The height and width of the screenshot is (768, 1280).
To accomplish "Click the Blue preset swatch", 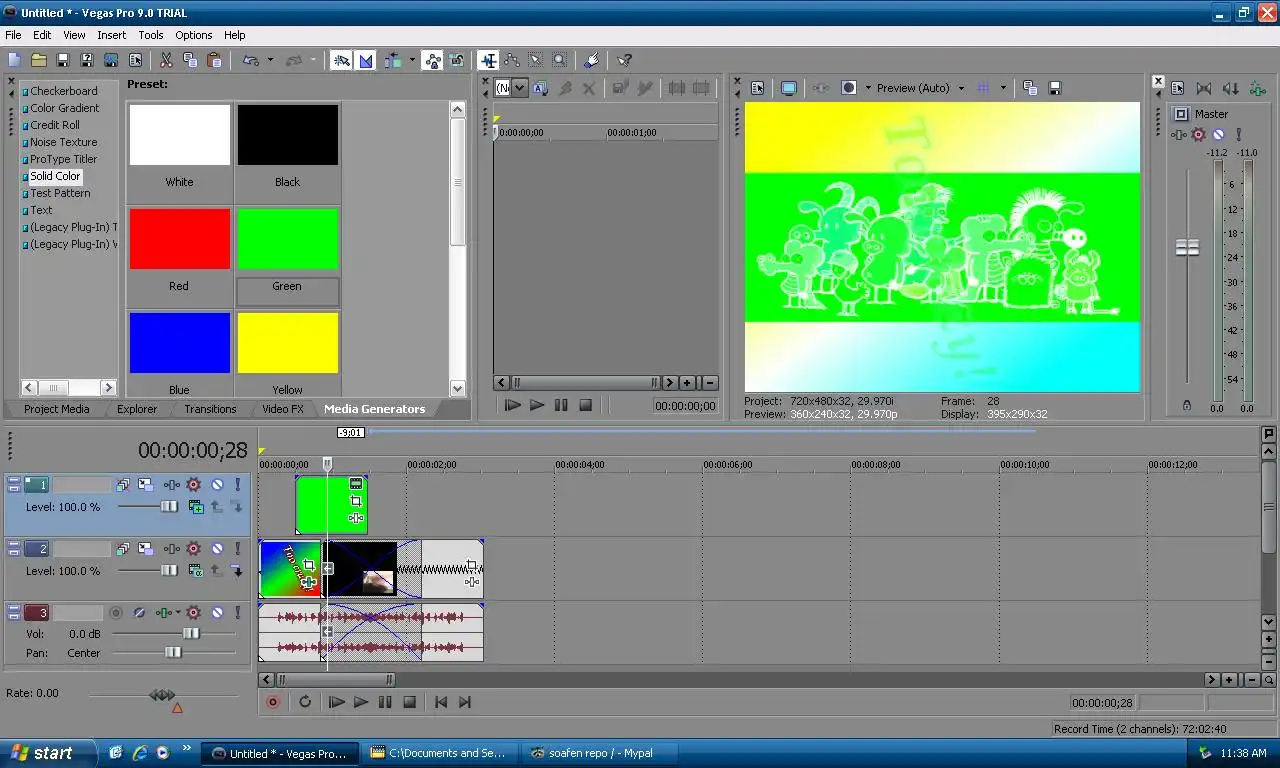I will click(x=180, y=343).
